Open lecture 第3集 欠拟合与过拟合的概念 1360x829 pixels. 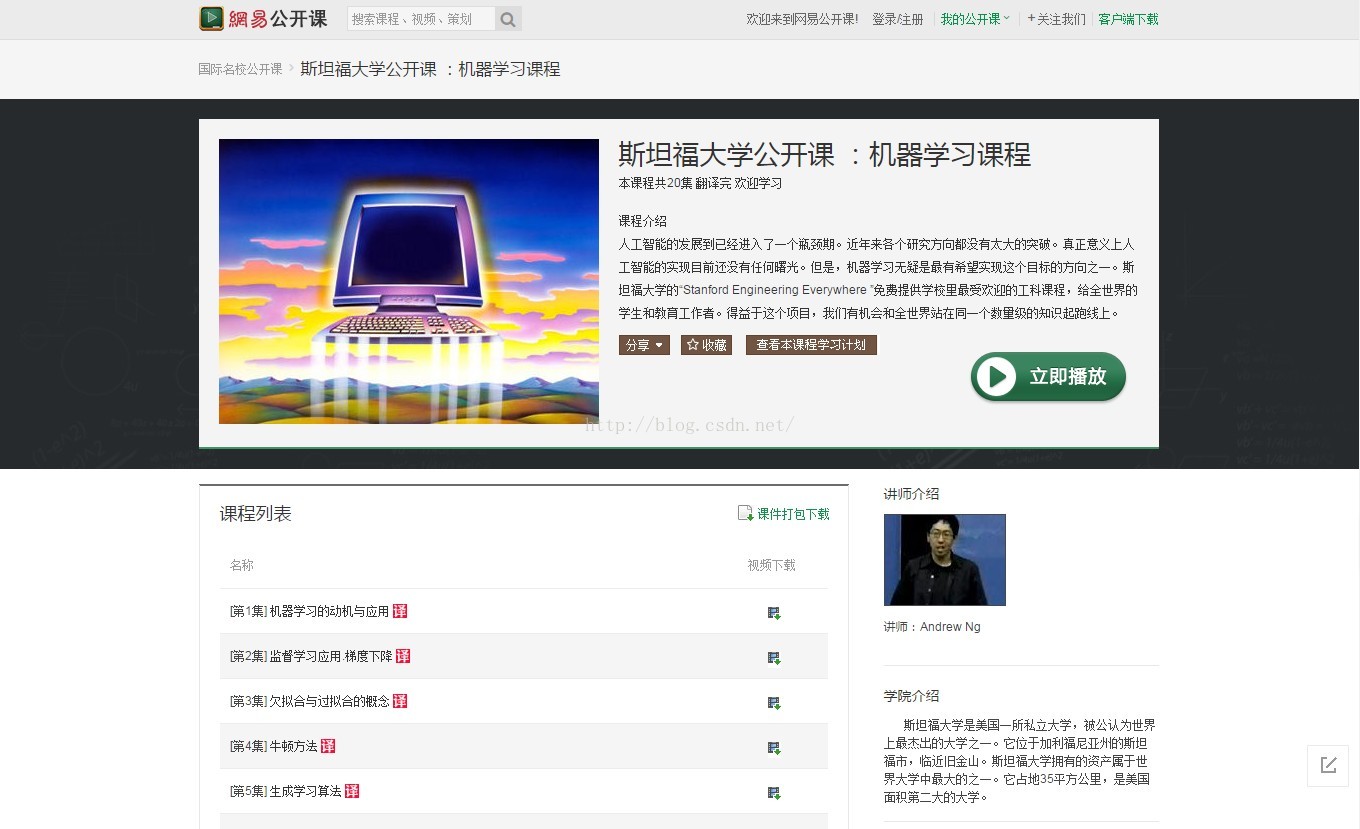pos(309,701)
